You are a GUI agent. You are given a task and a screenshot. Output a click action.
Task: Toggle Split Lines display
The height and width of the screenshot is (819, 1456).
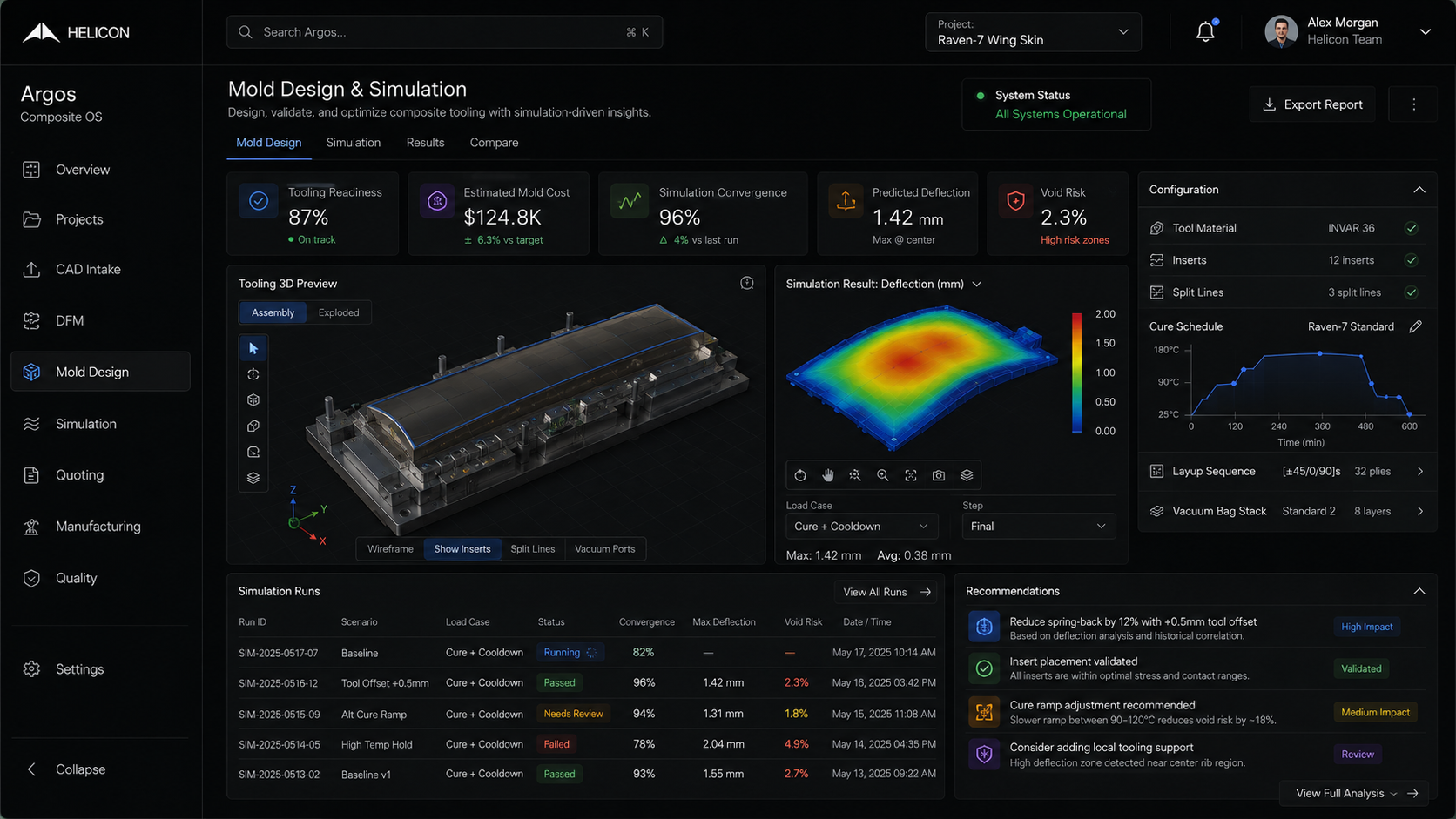[533, 549]
